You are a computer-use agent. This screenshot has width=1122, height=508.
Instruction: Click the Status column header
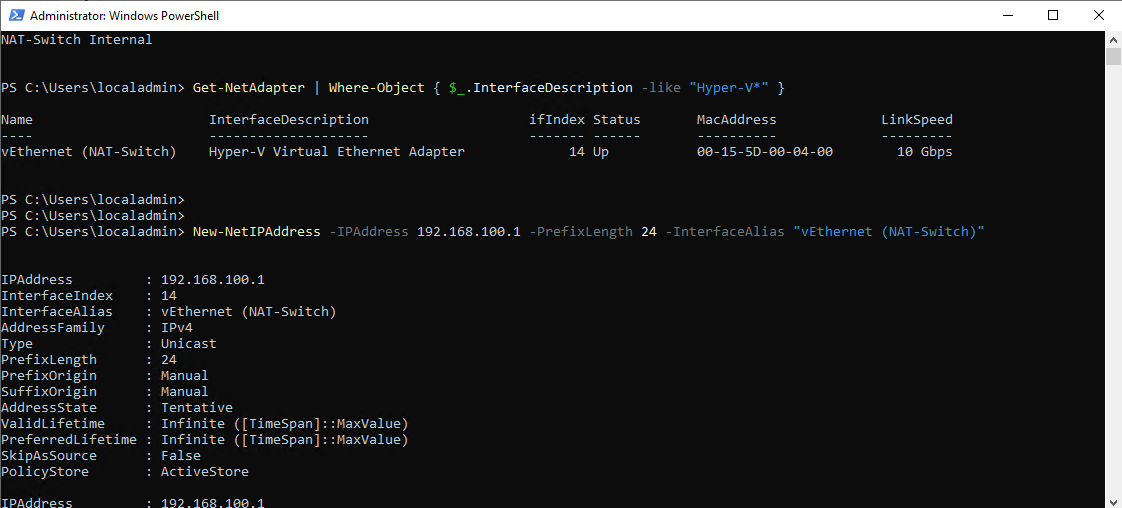617,119
